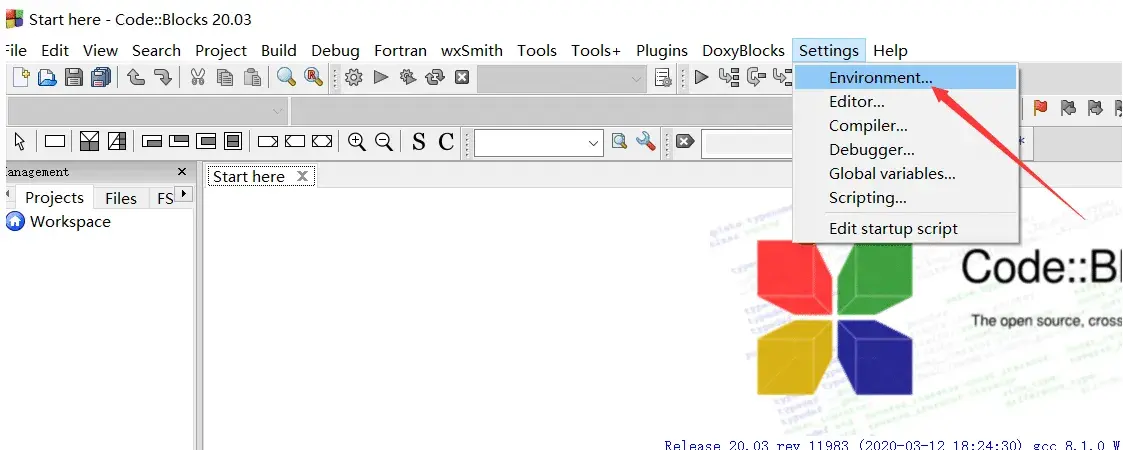
Task: Cut selection with the scissors icon
Action: coord(198,77)
